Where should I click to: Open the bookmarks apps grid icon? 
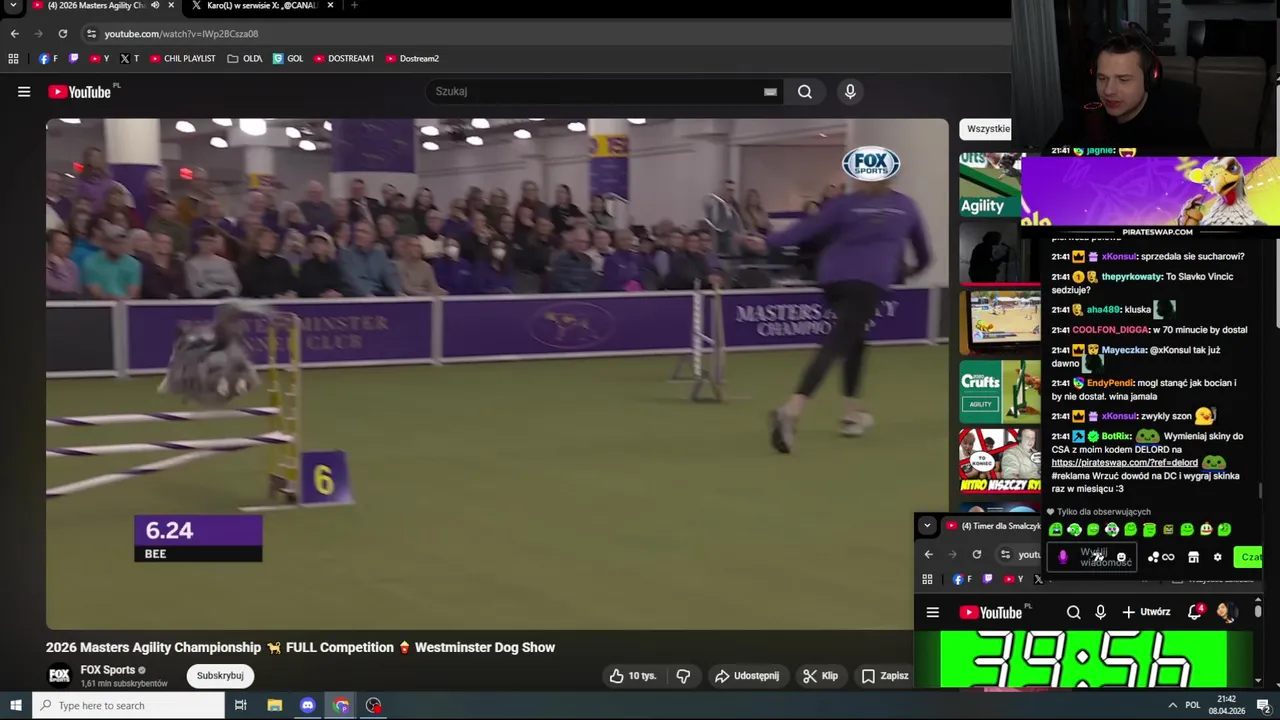(13, 59)
